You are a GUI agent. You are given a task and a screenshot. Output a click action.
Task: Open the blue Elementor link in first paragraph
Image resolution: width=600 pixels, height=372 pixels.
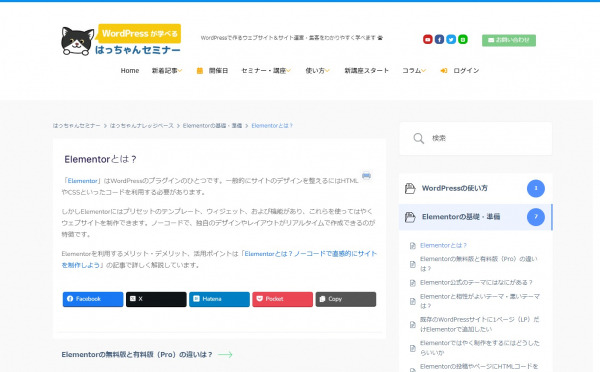(83, 181)
